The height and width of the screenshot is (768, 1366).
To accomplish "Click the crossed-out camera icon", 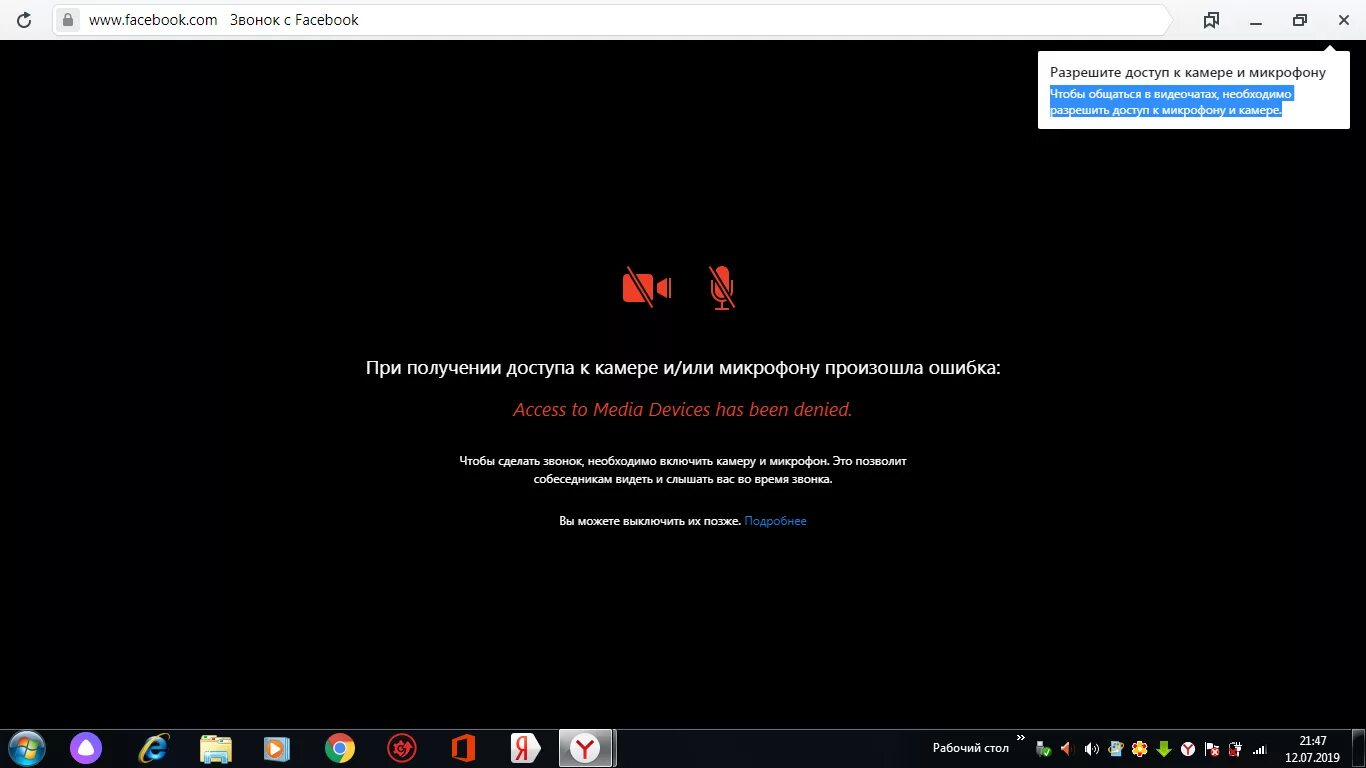I will (647, 288).
